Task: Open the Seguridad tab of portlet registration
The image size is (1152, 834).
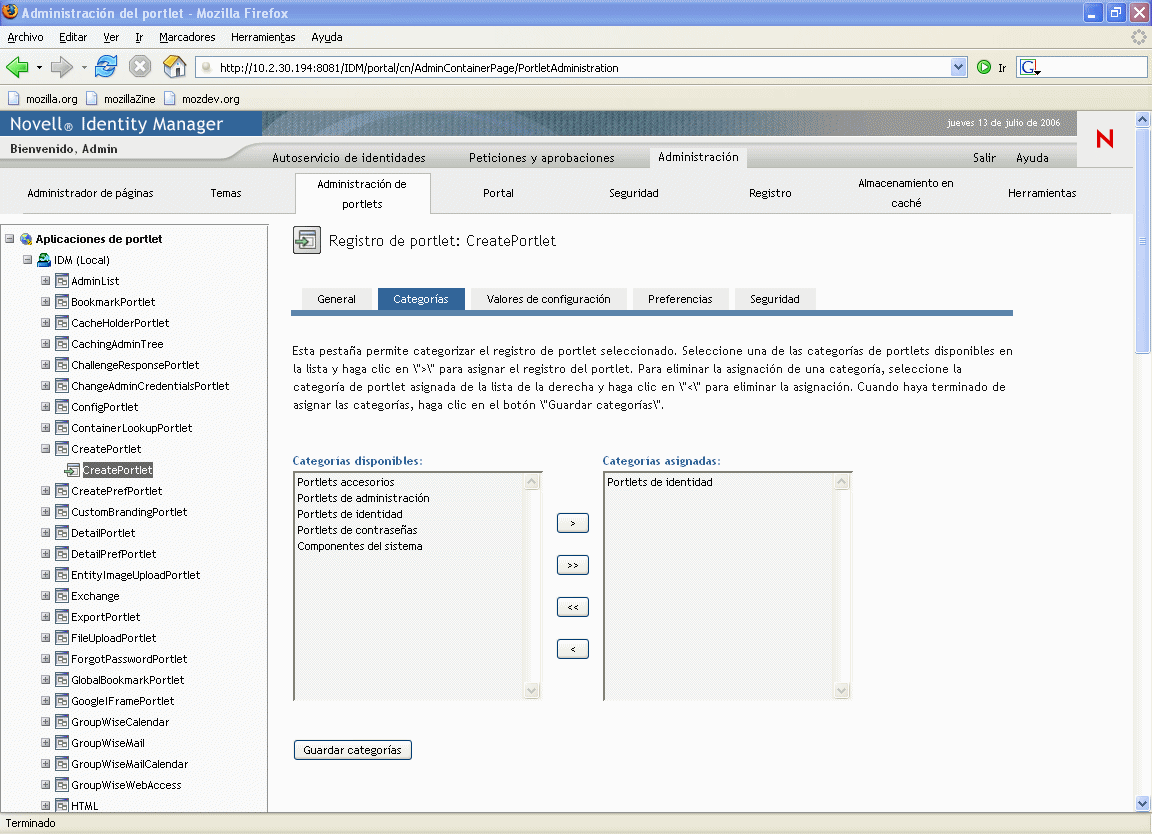Action: 774,299
